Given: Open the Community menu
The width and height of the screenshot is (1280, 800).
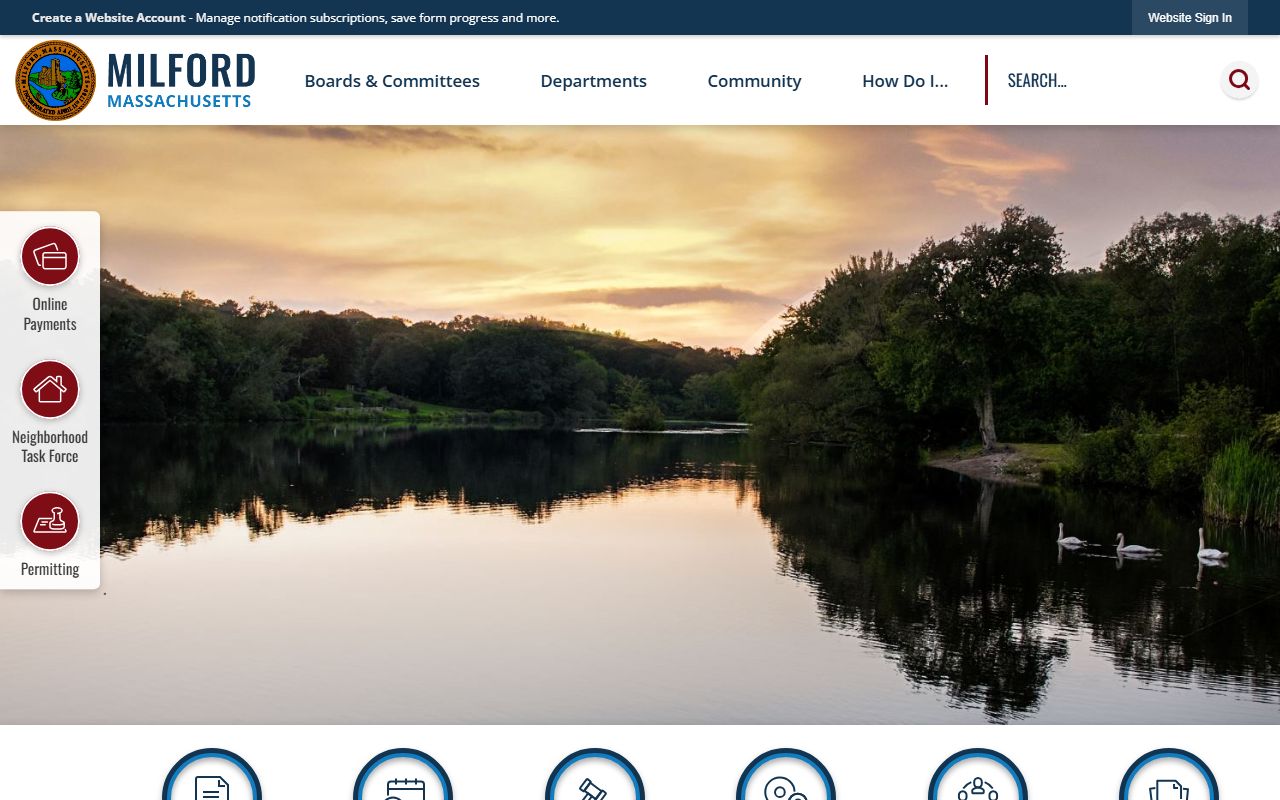Looking at the screenshot, I should [754, 81].
